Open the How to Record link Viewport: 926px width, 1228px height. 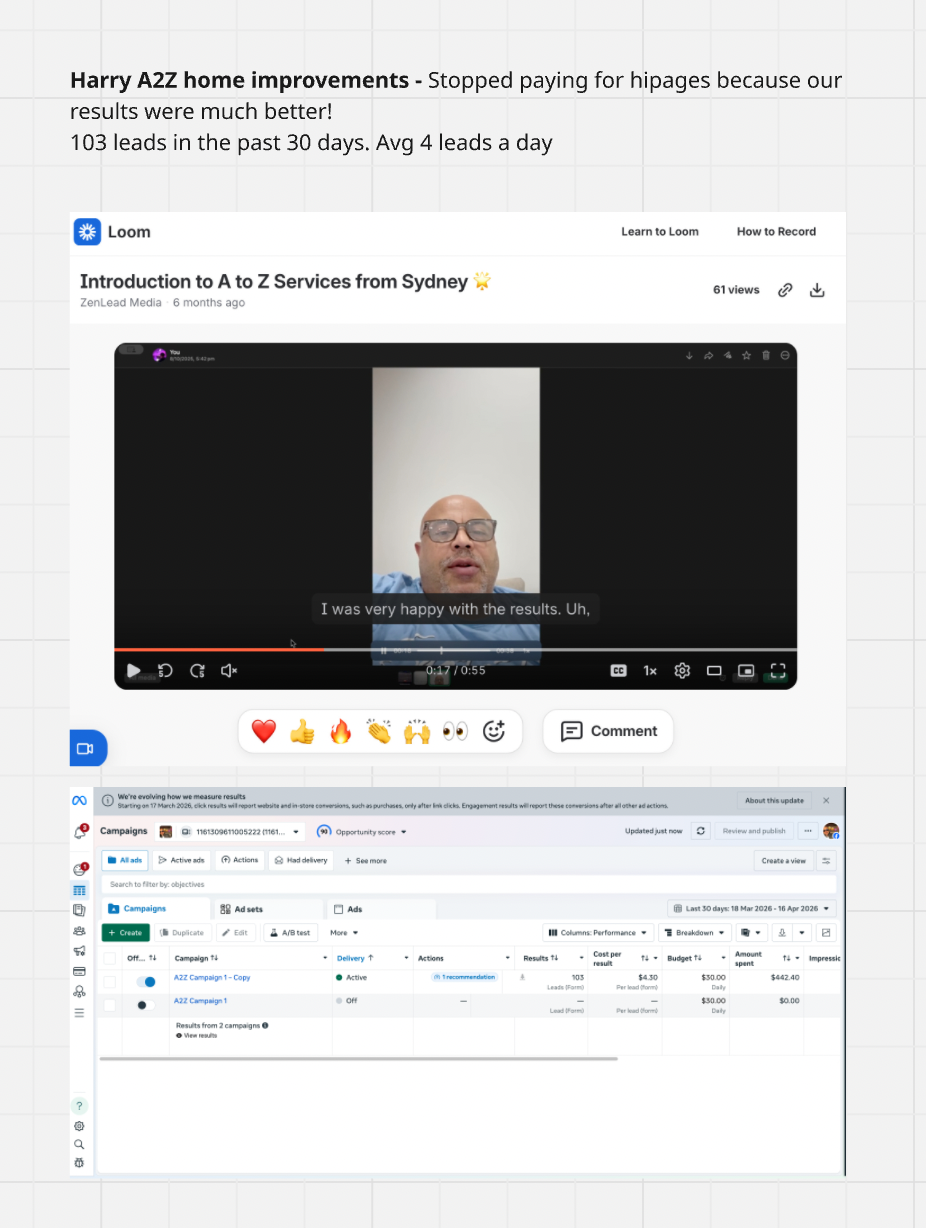point(776,231)
